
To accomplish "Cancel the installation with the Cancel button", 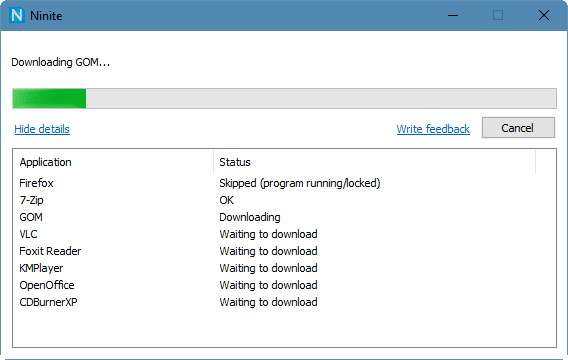I will point(518,128).
